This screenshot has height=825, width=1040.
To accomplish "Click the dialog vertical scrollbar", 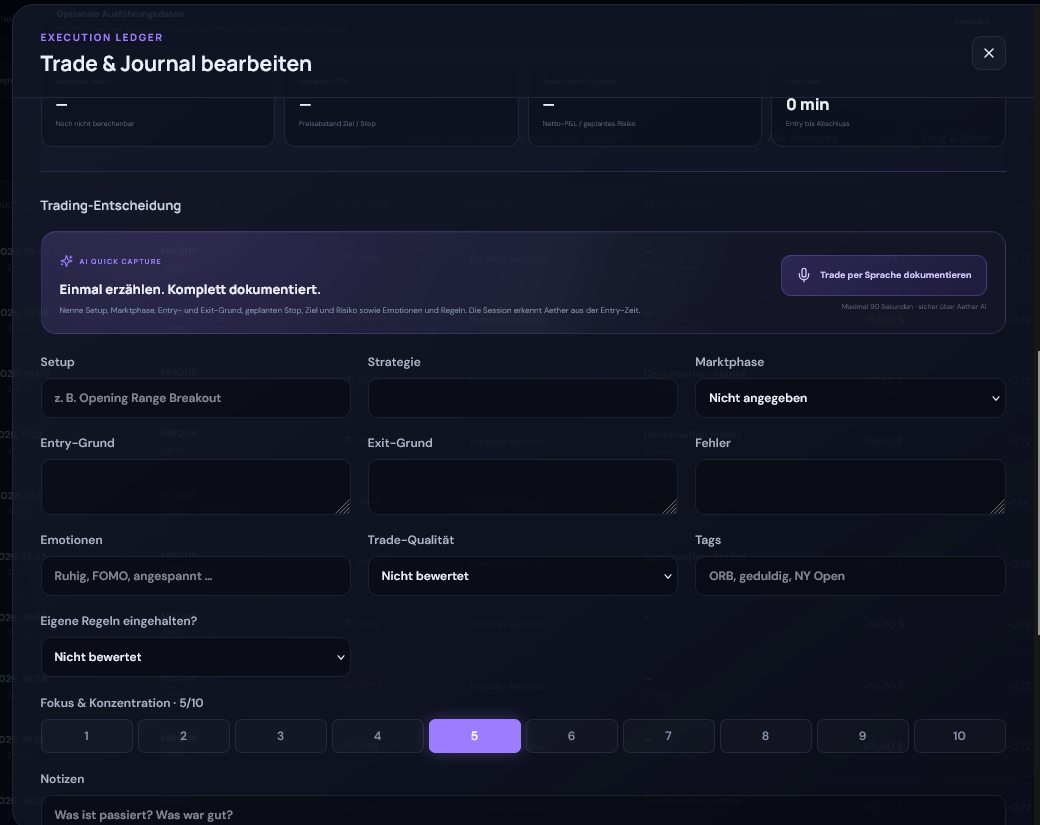I will coord(1037,491).
